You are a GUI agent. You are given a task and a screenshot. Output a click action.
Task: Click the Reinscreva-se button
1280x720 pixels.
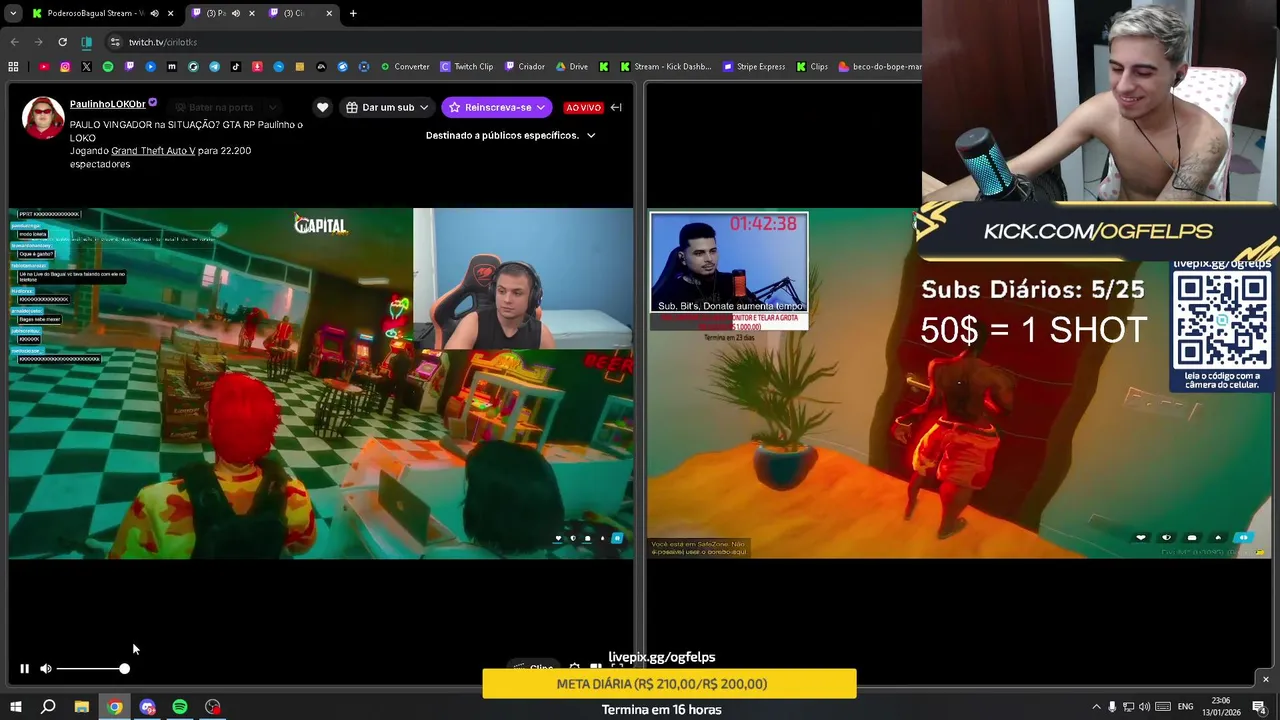497,107
